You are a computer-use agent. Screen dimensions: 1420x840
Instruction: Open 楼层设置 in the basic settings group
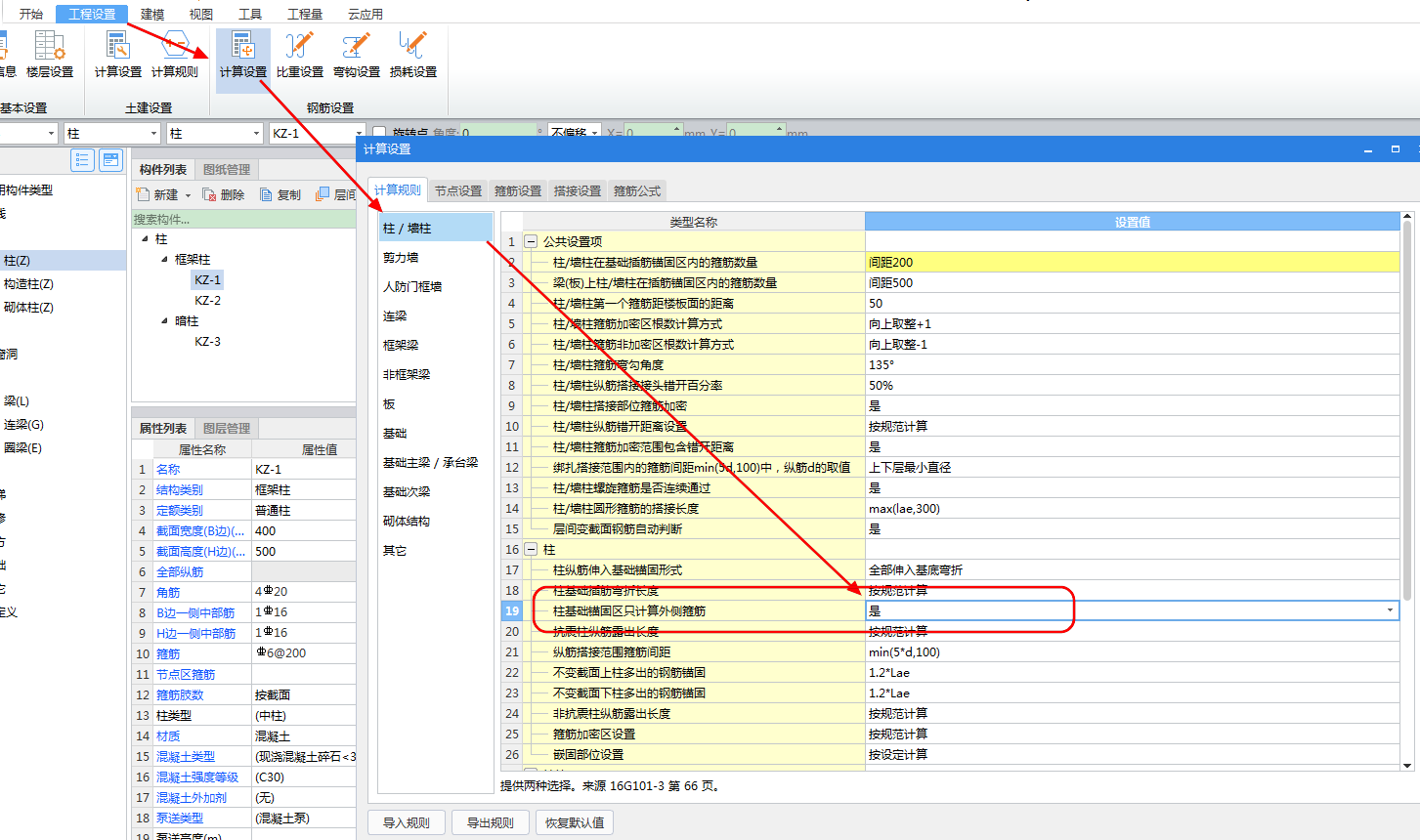click(x=50, y=54)
